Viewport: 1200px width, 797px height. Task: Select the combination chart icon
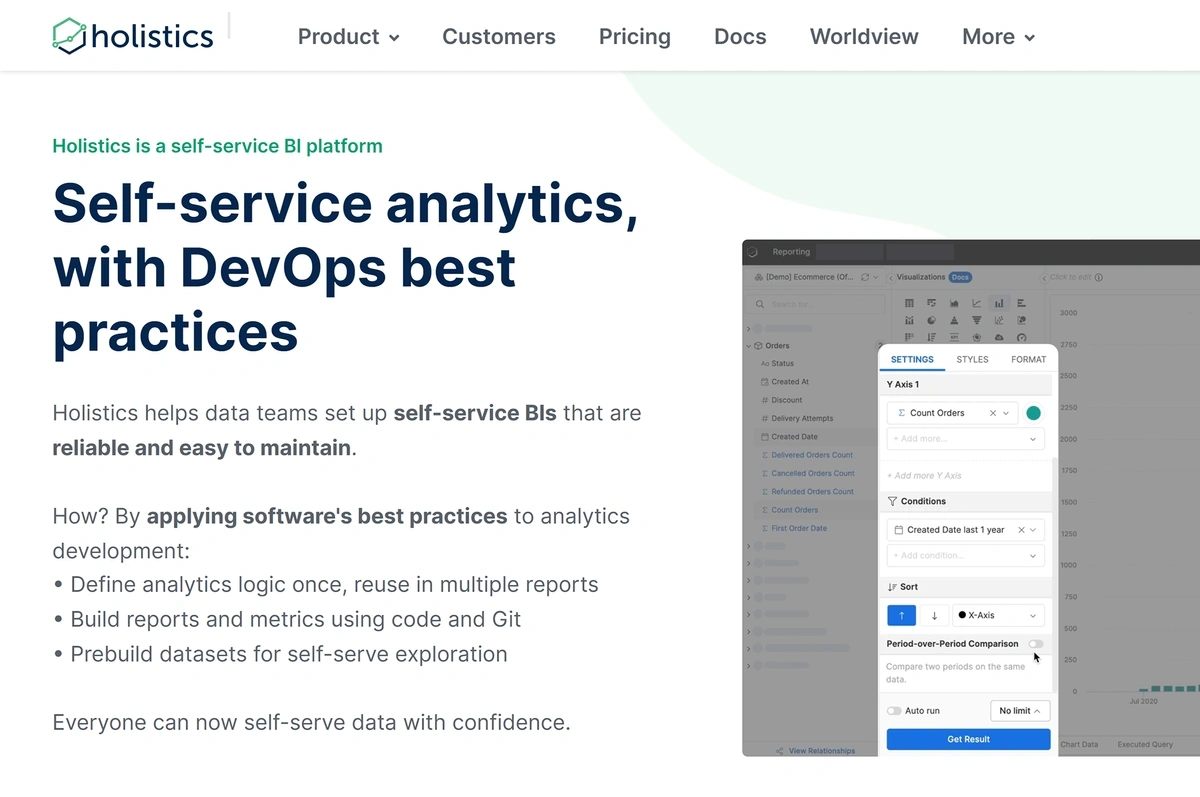[909, 320]
